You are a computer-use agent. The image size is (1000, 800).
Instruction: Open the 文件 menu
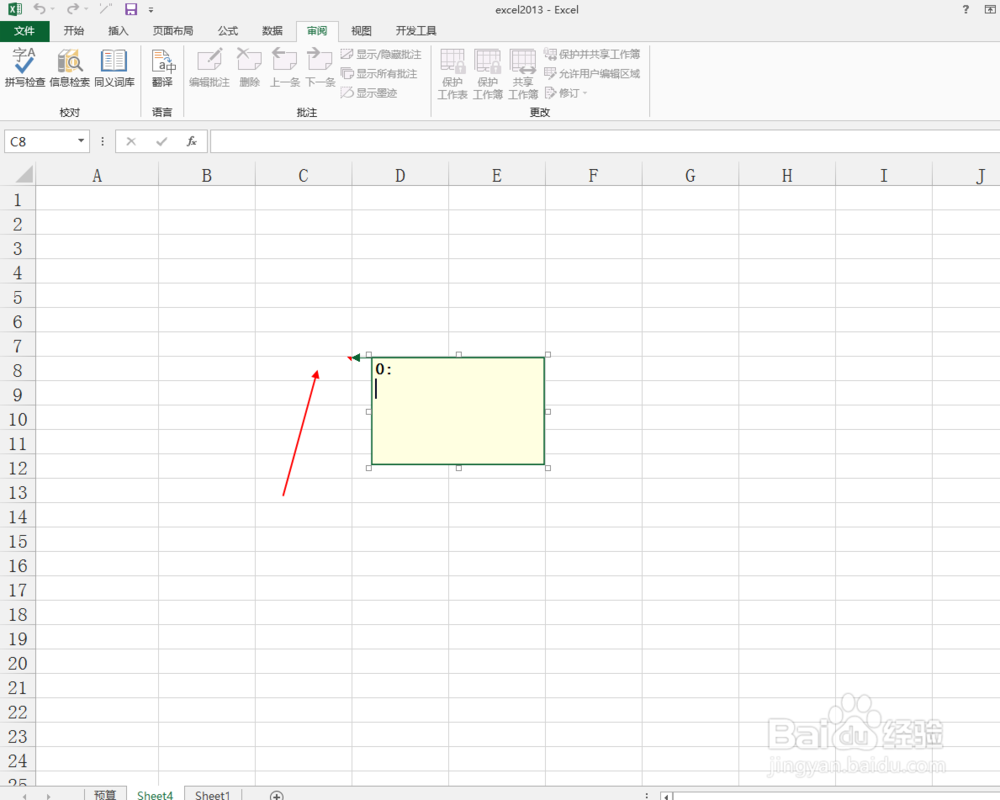(25, 30)
